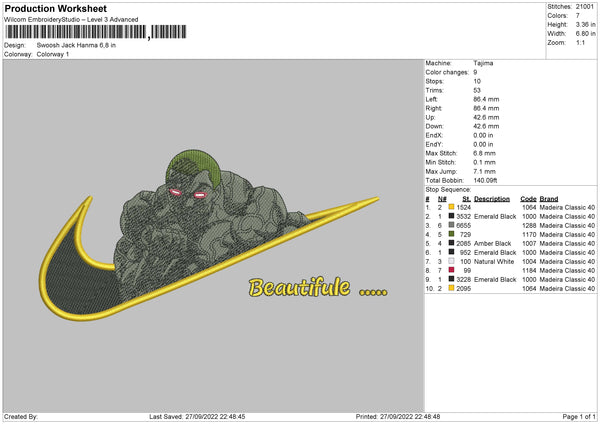Click the Width value '6.80 in'

click(585, 34)
